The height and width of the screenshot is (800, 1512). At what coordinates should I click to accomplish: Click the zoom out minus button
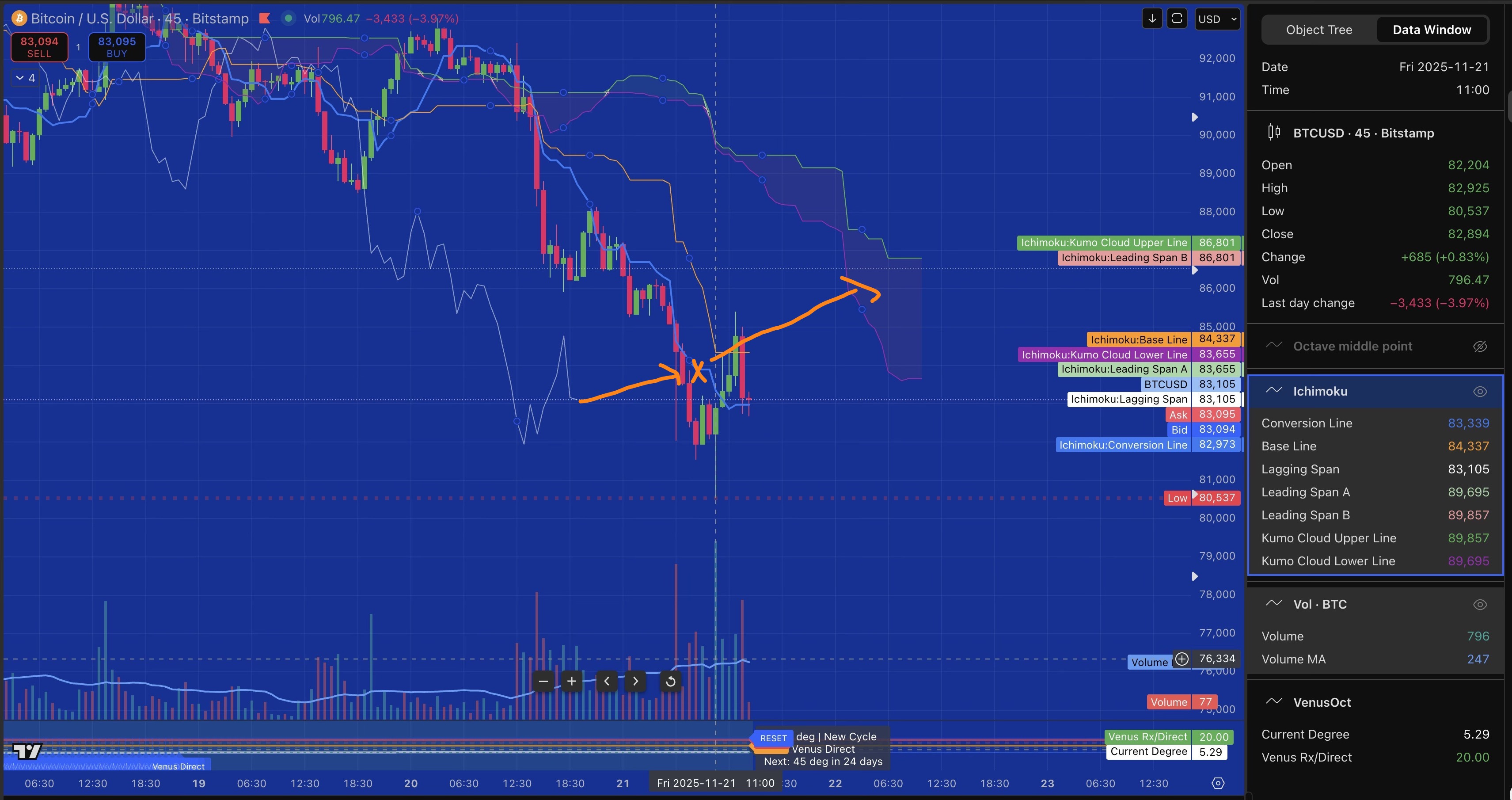pos(543,681)
